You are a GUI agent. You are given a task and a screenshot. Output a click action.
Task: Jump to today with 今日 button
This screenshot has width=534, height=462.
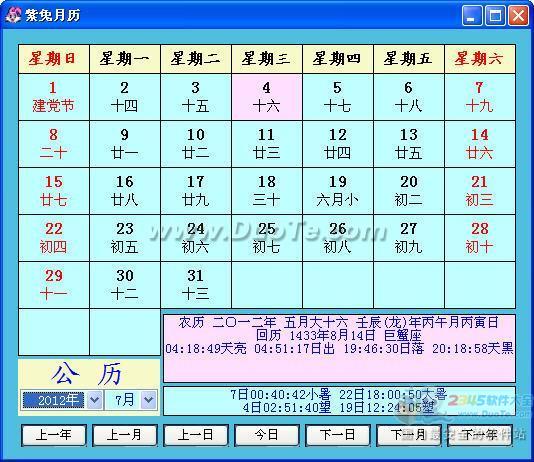pyautogui.click(x=267, y=435)
